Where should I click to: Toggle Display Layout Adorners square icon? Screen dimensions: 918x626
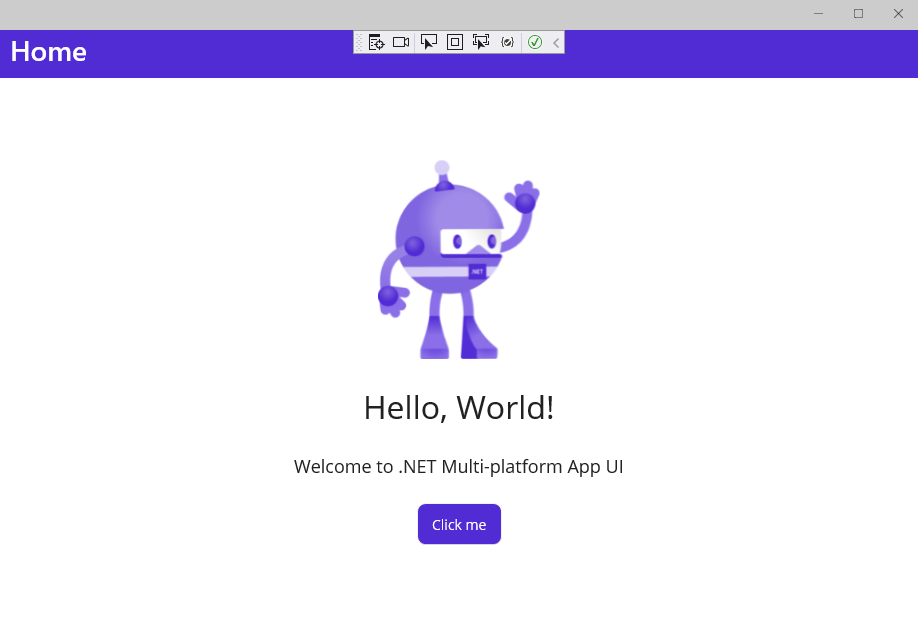tap(454, 42)
